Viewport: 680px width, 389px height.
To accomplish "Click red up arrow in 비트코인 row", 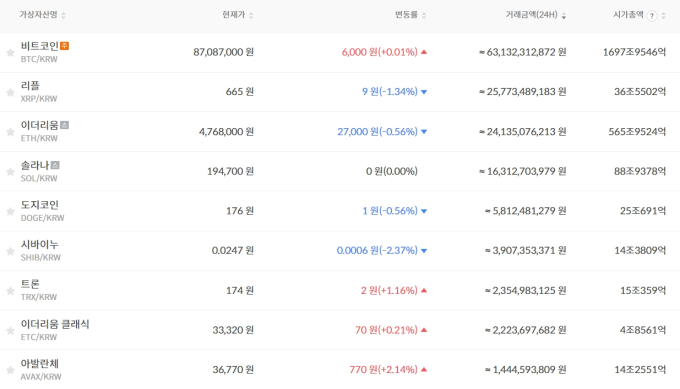I will pos(424,52).
